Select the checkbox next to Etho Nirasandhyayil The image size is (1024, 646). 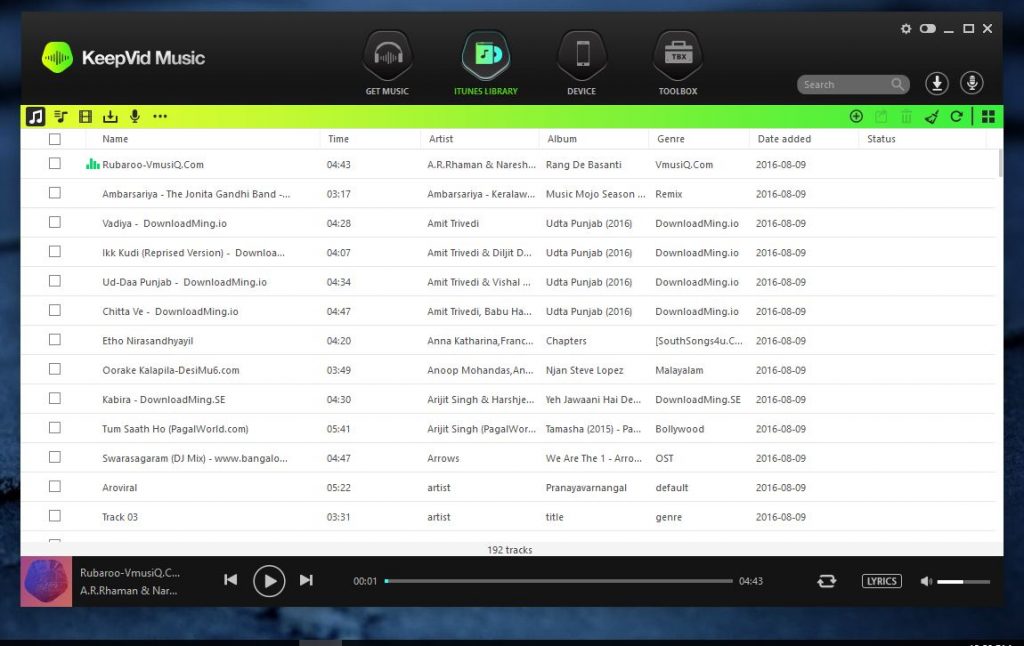[x=55, y=340]
